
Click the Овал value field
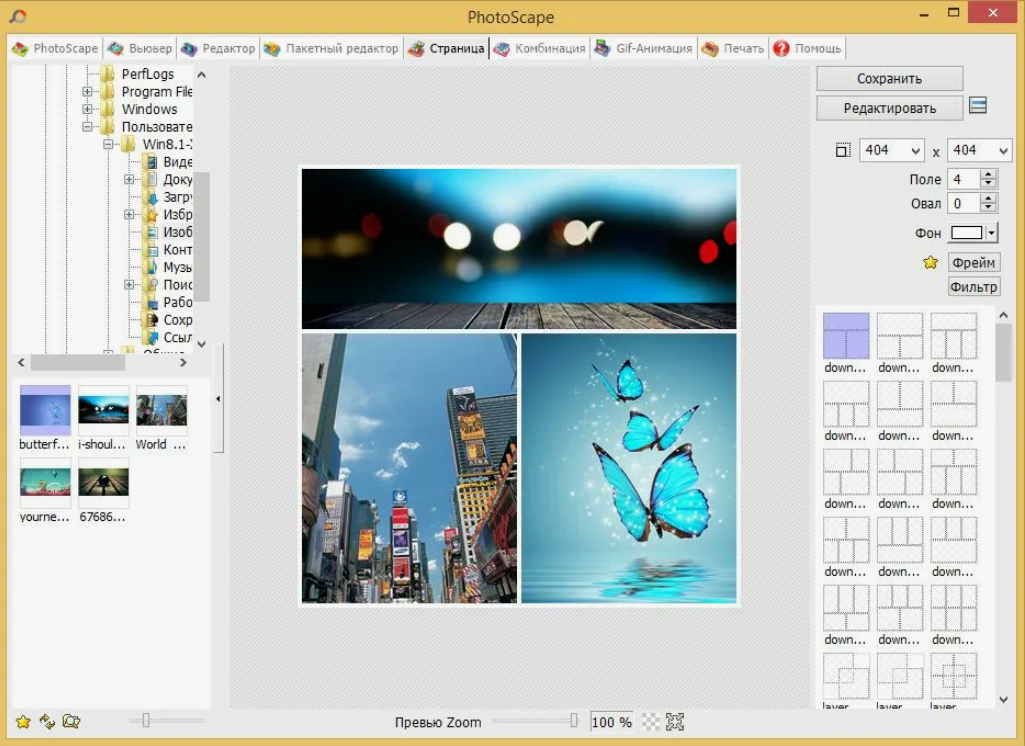pyautogui.click(x=964, y=203)
